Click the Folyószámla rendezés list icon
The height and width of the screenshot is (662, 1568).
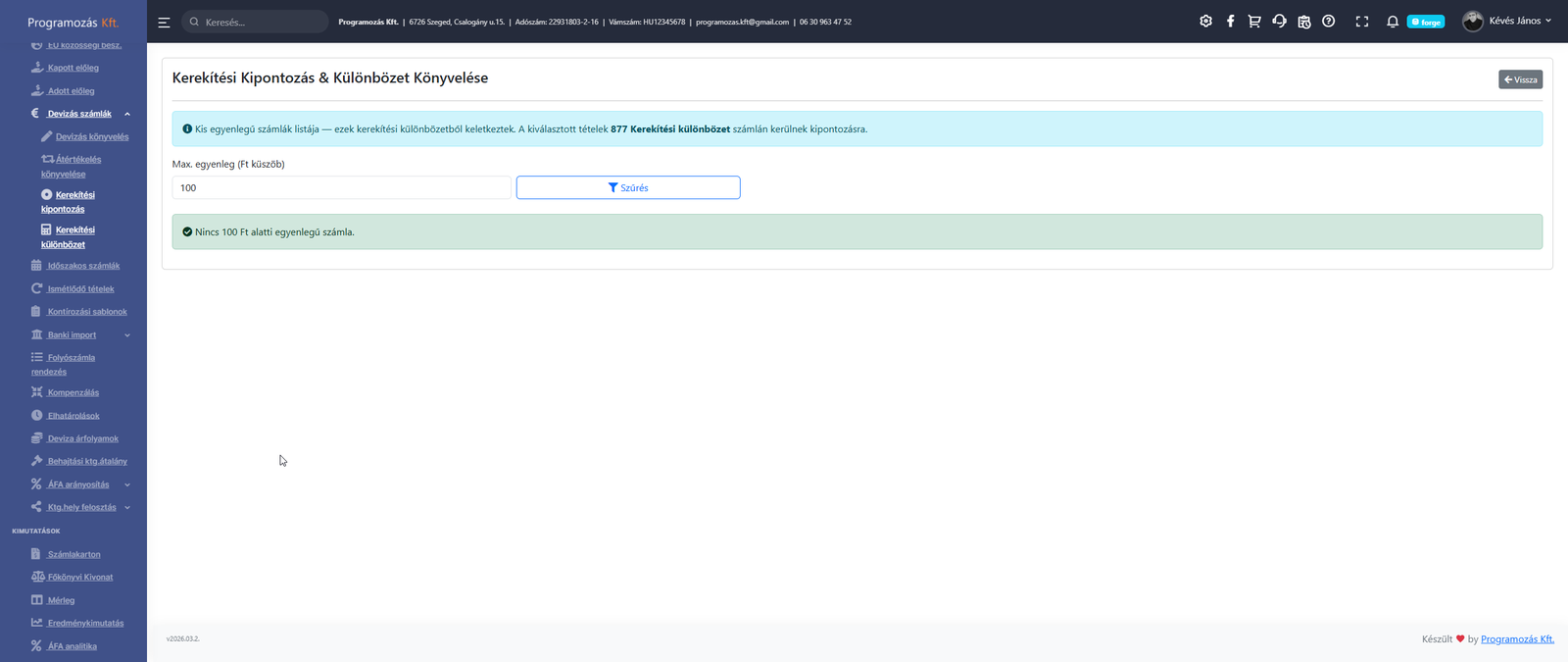(x=36, y=357)
